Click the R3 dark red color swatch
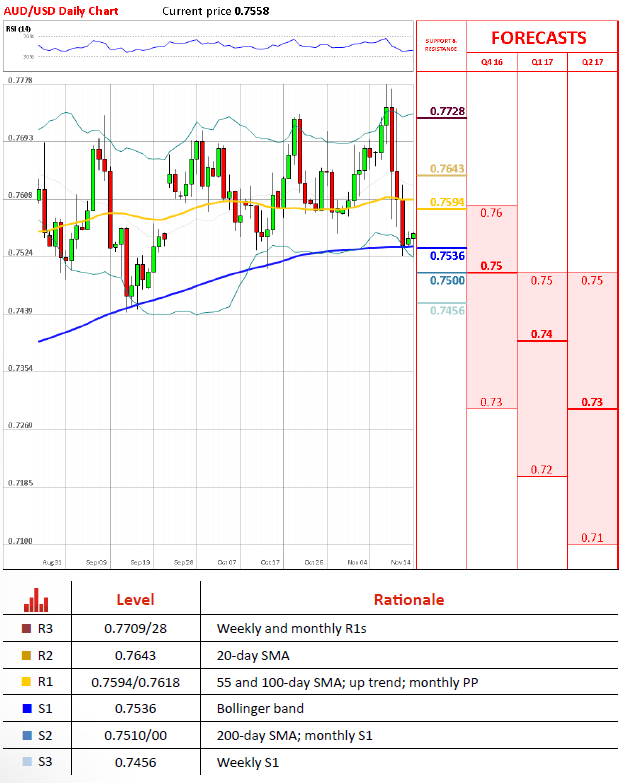 (27, 629)
